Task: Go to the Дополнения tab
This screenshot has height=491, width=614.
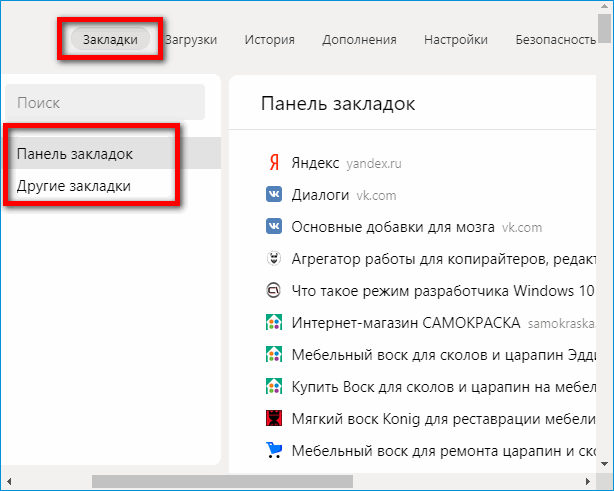Action: click(359, 40)
